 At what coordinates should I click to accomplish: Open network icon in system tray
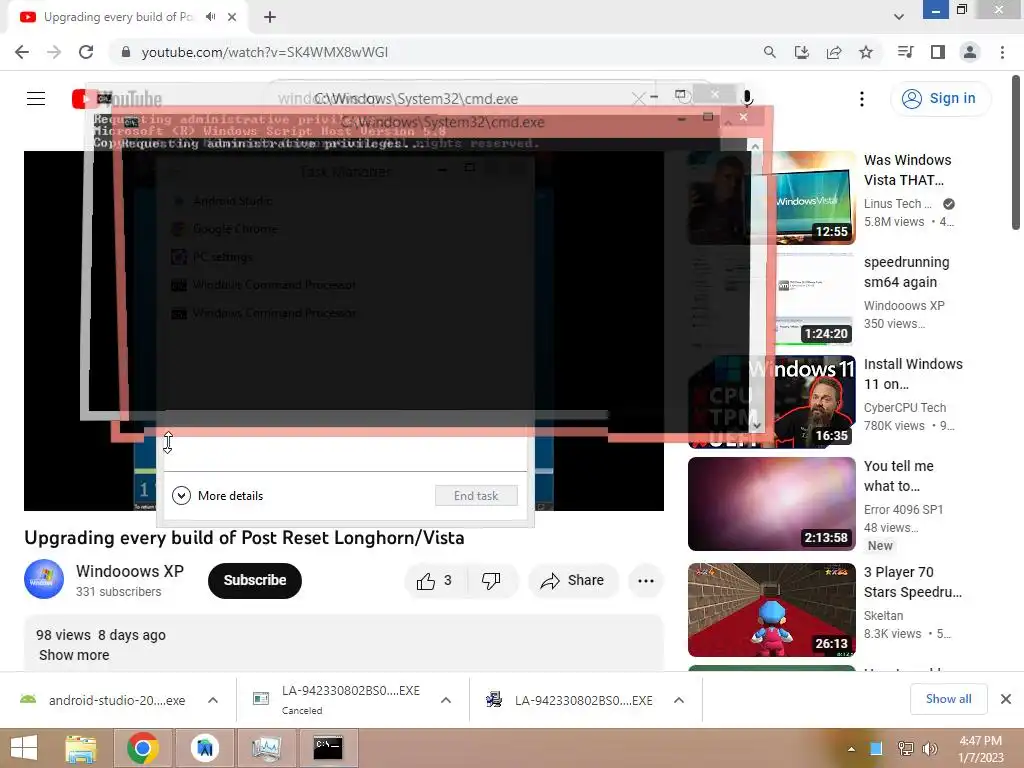tap(906, 749)
